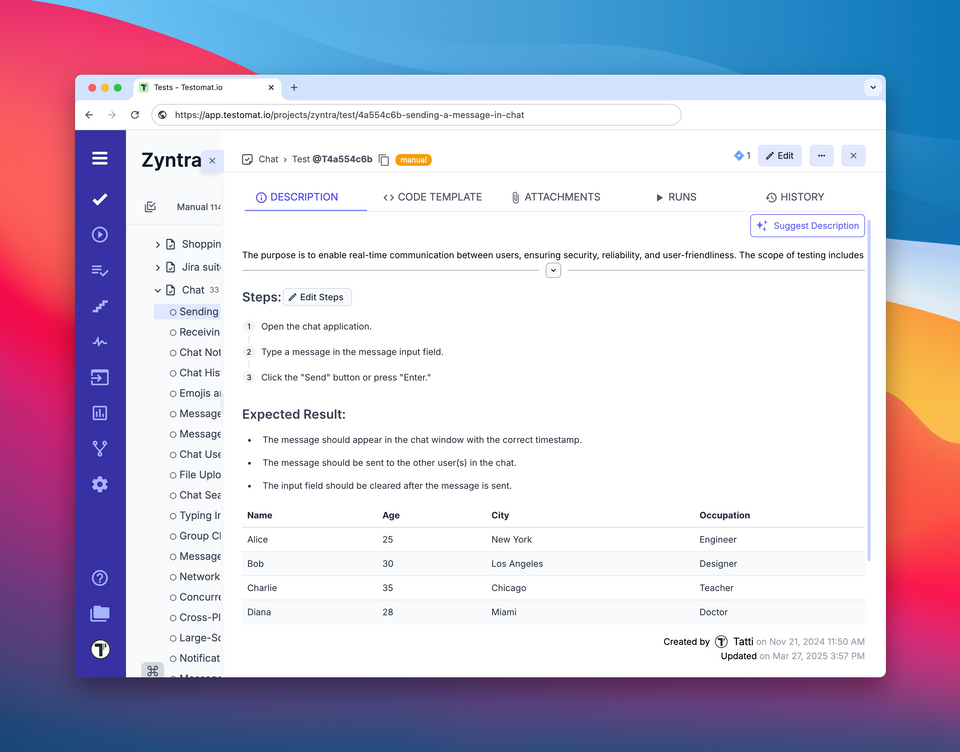
Task: Open the Branches fork sidebar icon
Action: 100,448
